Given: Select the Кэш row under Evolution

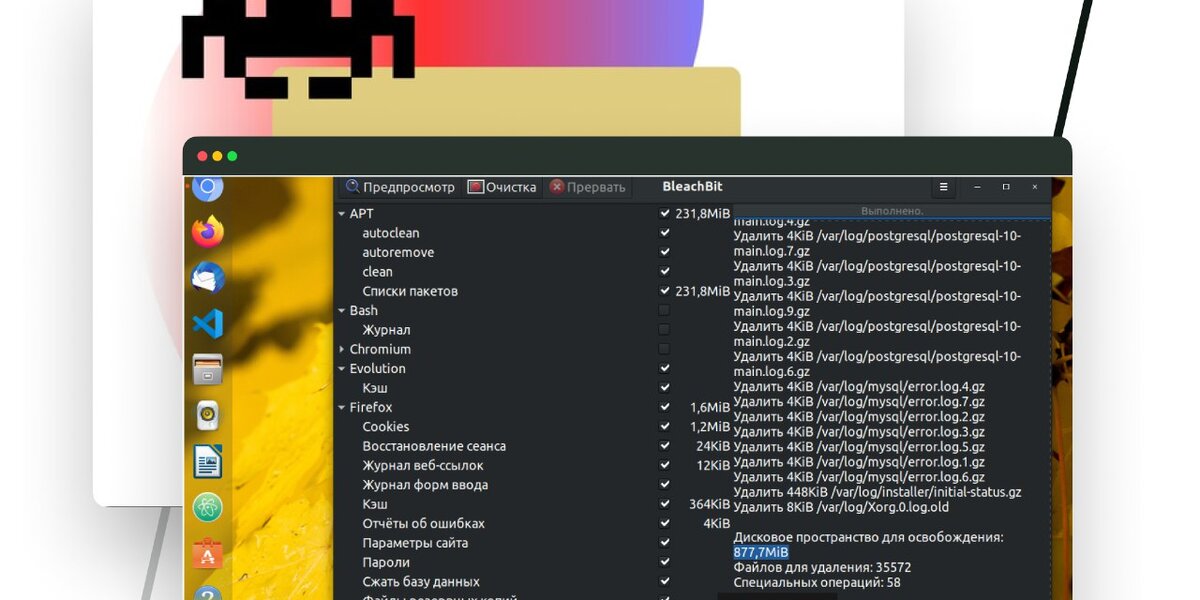Looking at the screenshot, I should tap(533, 388).
